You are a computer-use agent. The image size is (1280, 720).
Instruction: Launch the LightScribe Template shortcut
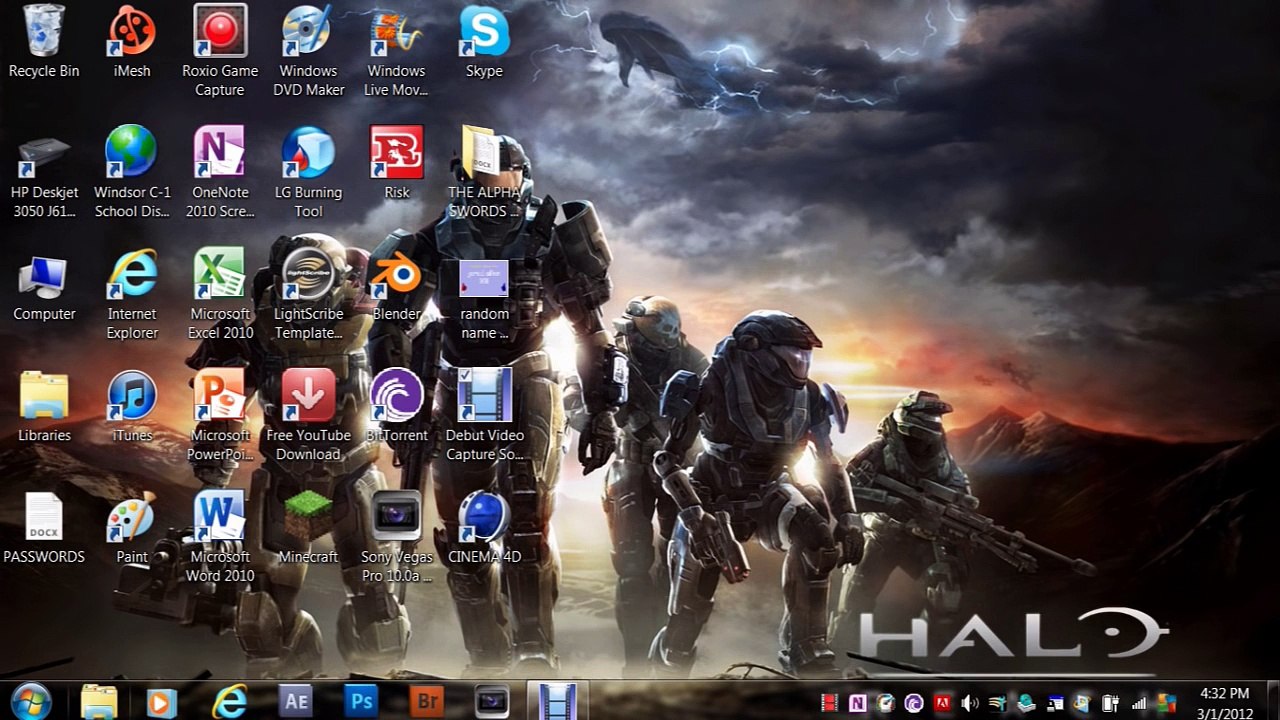308,295
